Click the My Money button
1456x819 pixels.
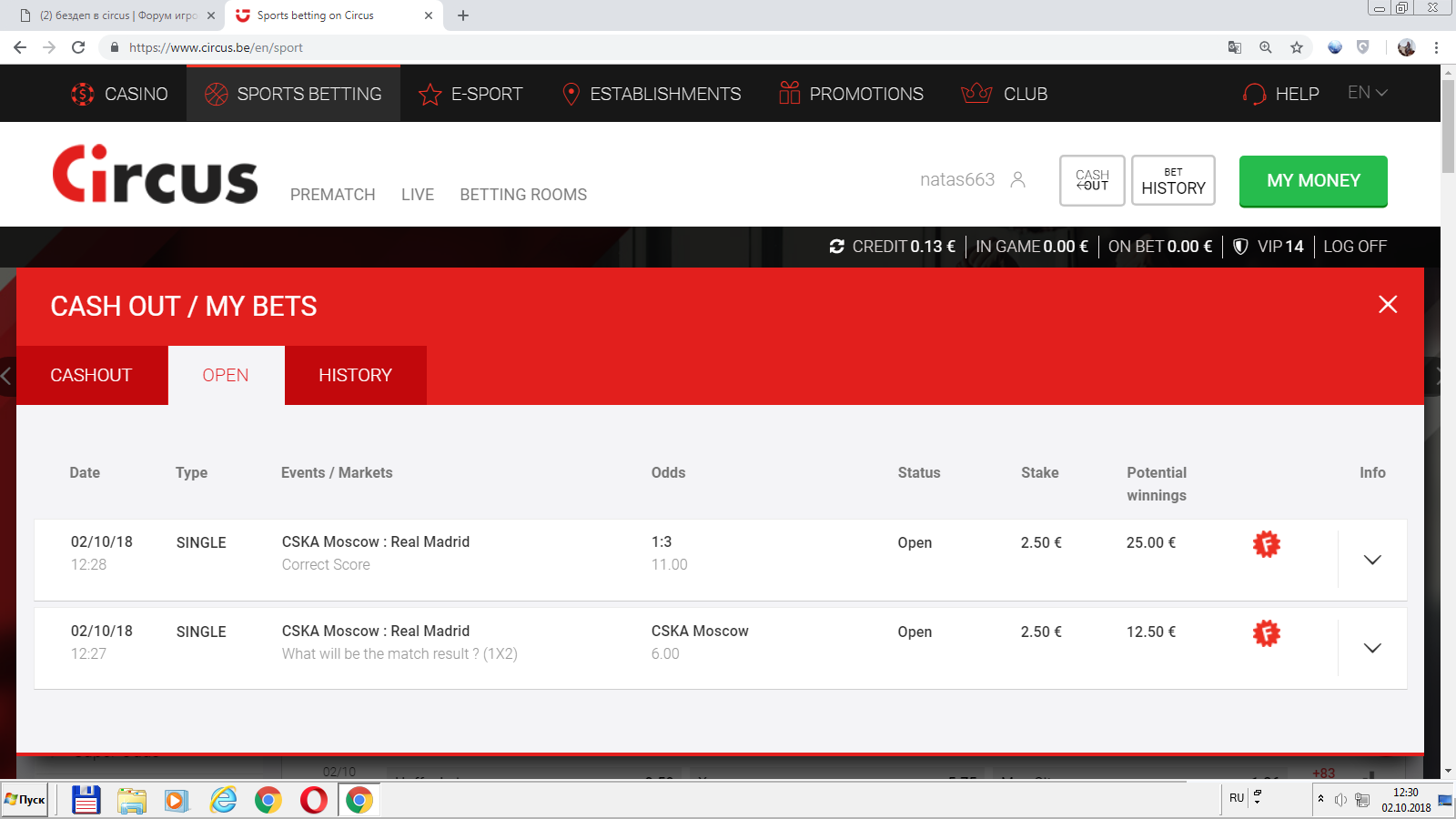point(1313,181)
